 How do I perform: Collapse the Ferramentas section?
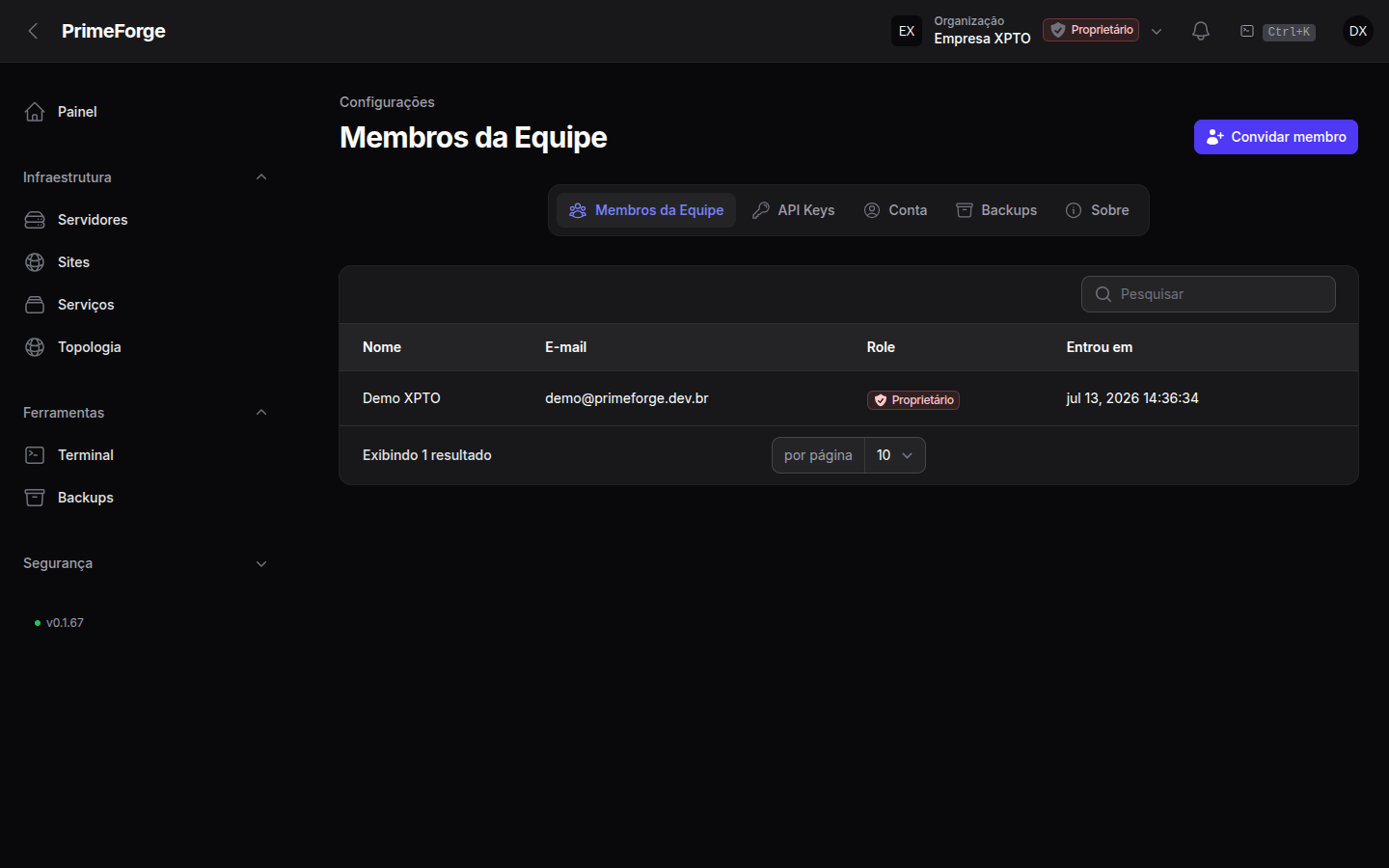261,413
